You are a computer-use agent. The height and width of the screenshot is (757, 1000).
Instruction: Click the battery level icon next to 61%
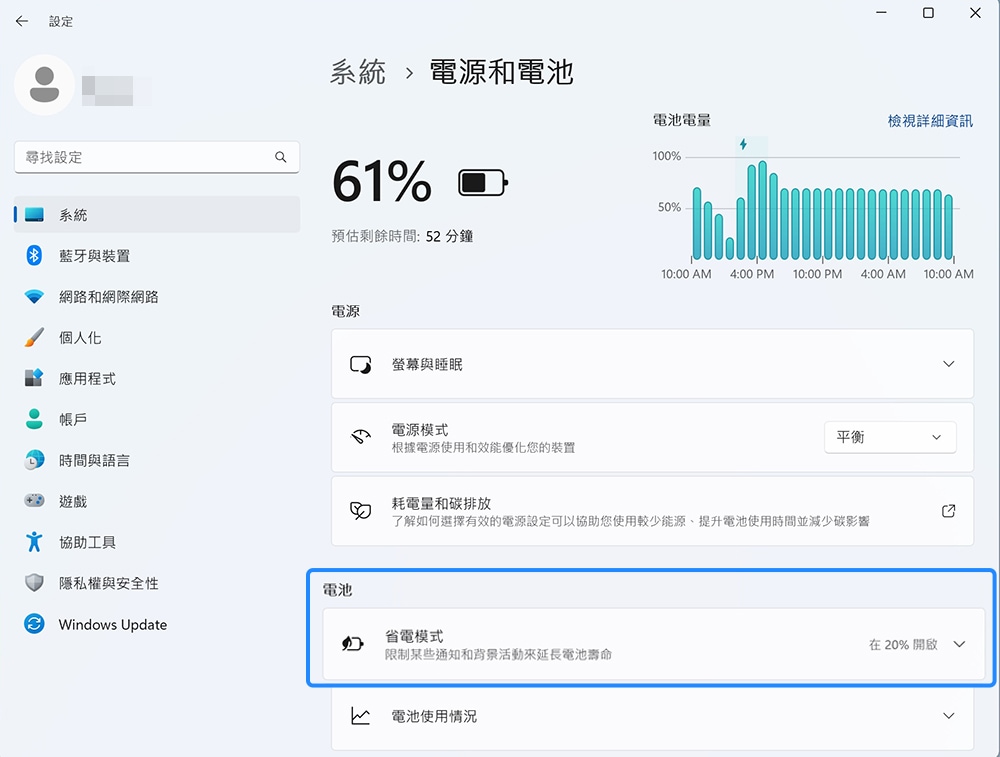[x=483, y=183]
